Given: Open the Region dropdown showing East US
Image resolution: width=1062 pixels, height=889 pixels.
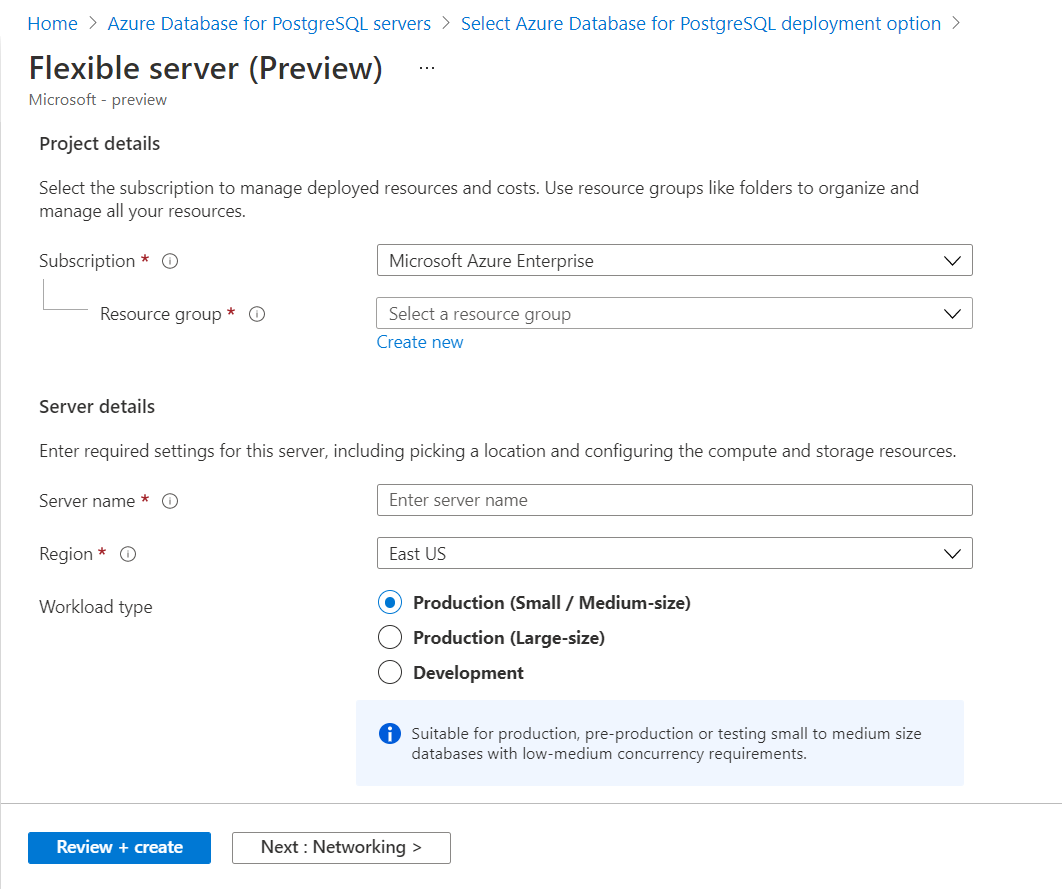Looking at the screenshot, I should (x=674, y=554).
